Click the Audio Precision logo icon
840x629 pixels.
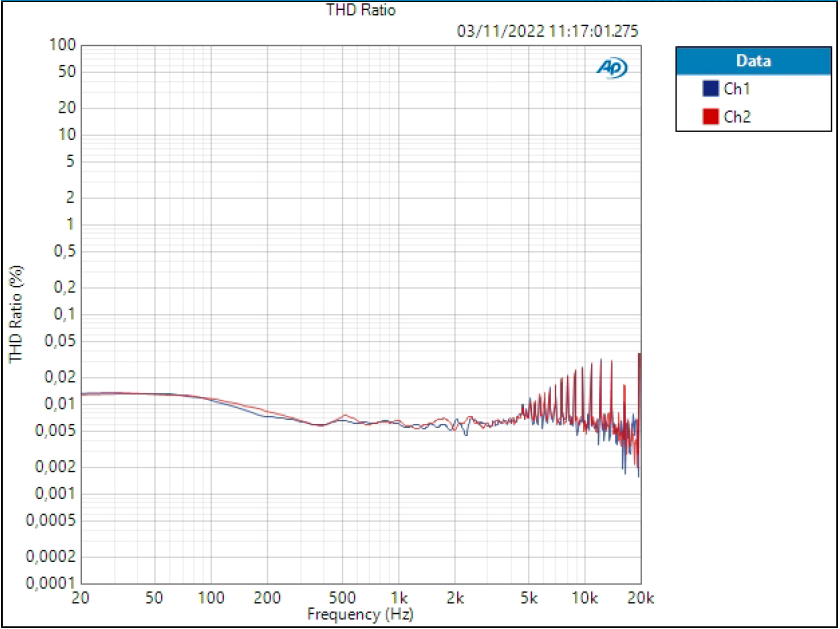614,67
